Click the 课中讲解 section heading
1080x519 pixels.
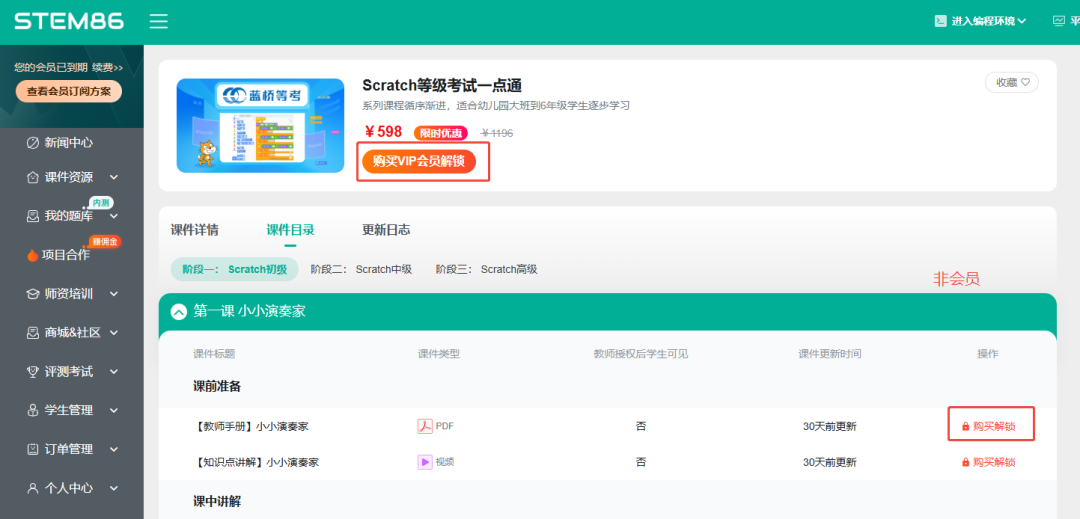tap(217, 501)
